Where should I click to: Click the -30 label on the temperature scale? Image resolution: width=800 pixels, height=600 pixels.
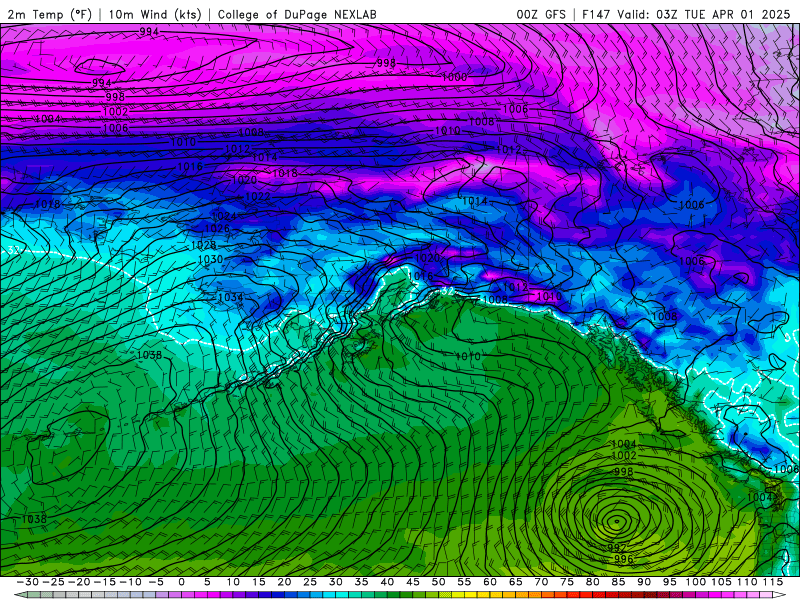(28, 582)
